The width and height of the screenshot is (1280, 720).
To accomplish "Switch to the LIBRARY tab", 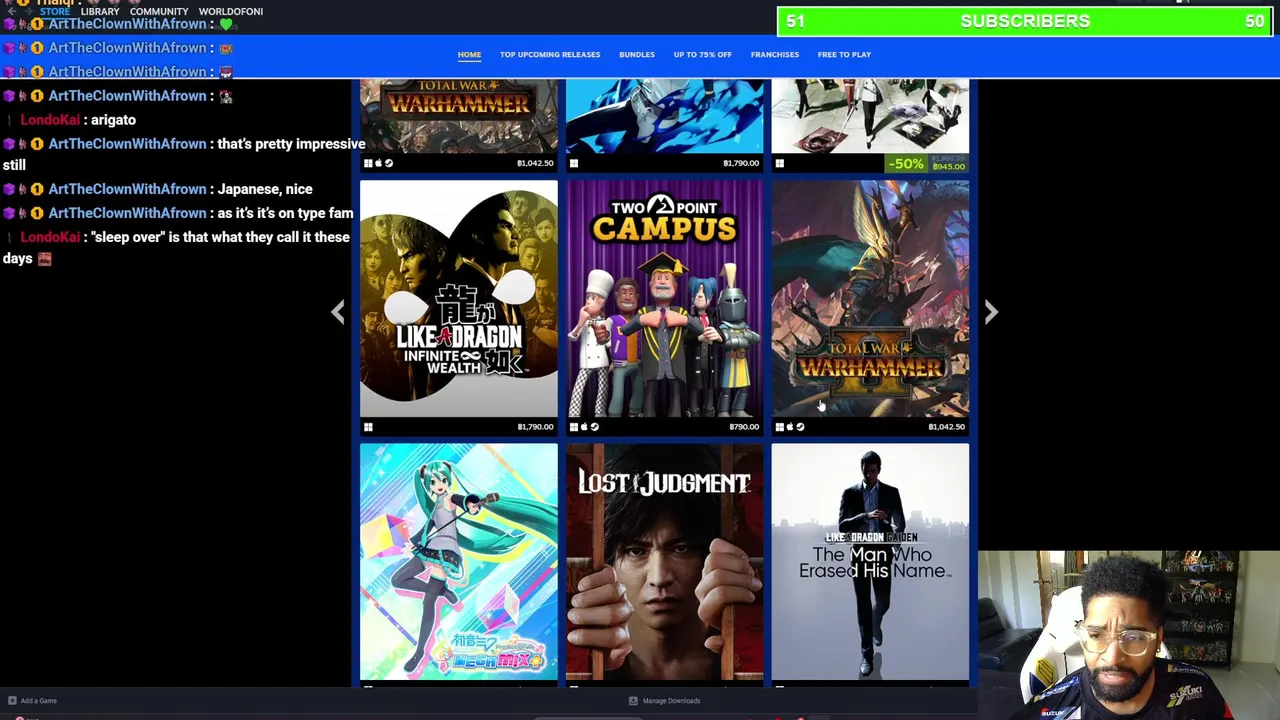I will pyautogui.click(x=100, y=11).
